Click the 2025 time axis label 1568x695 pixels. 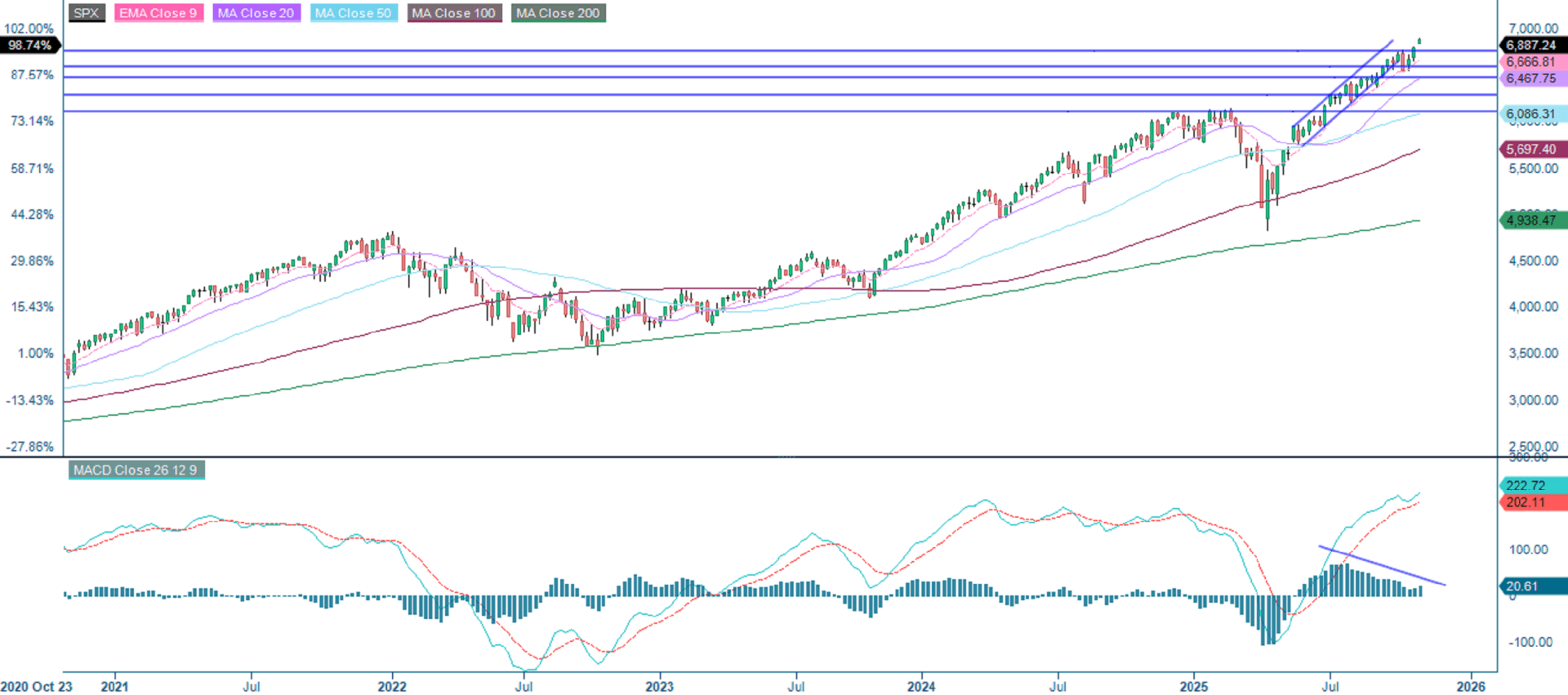point(1193,687)
